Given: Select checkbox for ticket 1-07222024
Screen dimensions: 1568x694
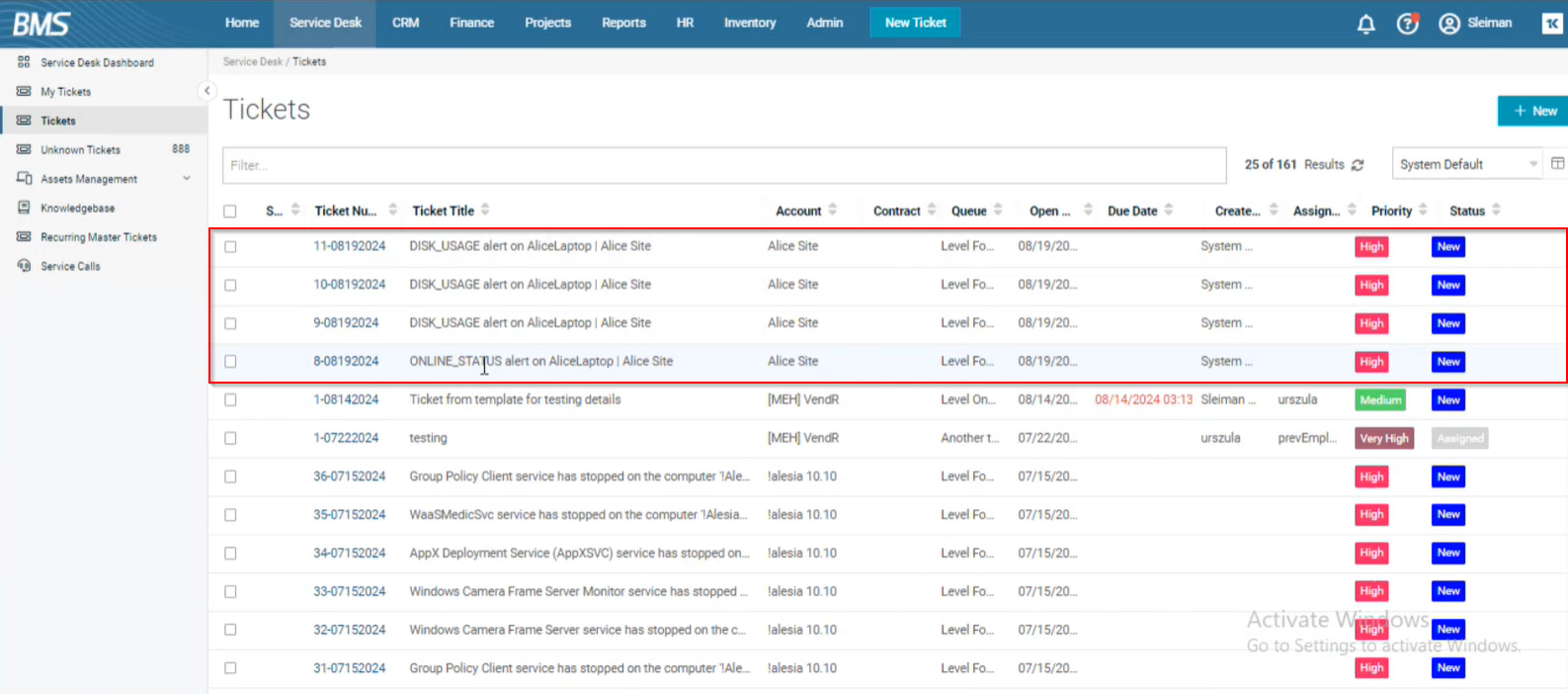Looking at the screenshot, I should (x=230, y=439).
